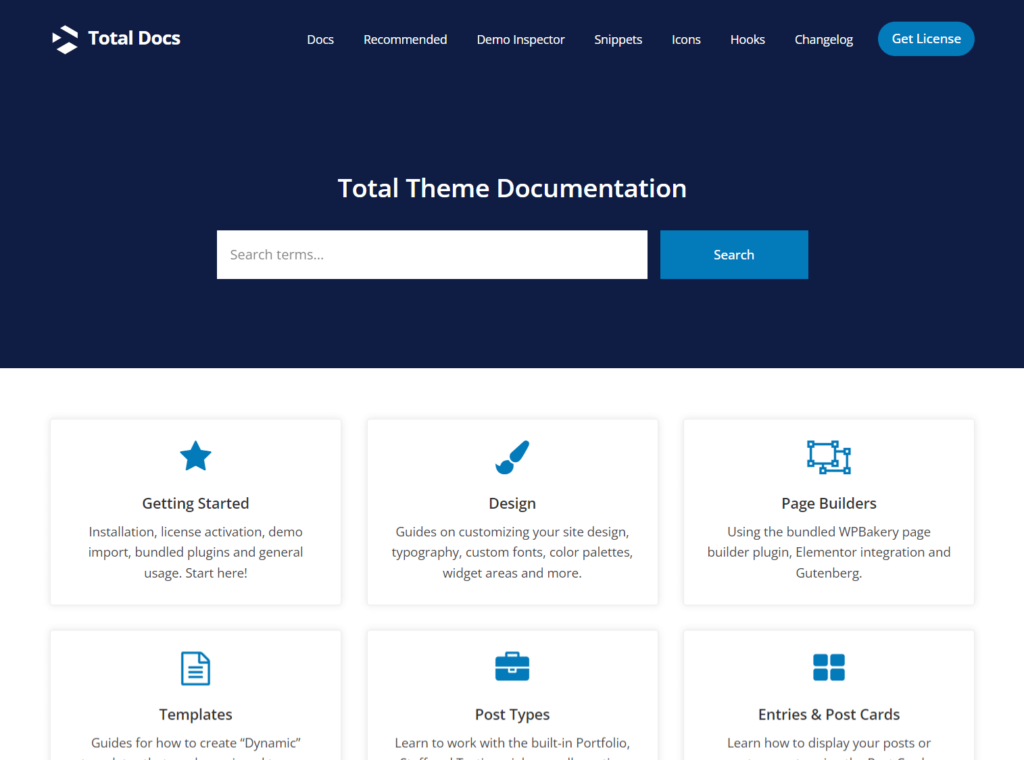Viewport: 1024px width, 760px height.
Task: Open the Templates category heading
Action: (195, 714)
